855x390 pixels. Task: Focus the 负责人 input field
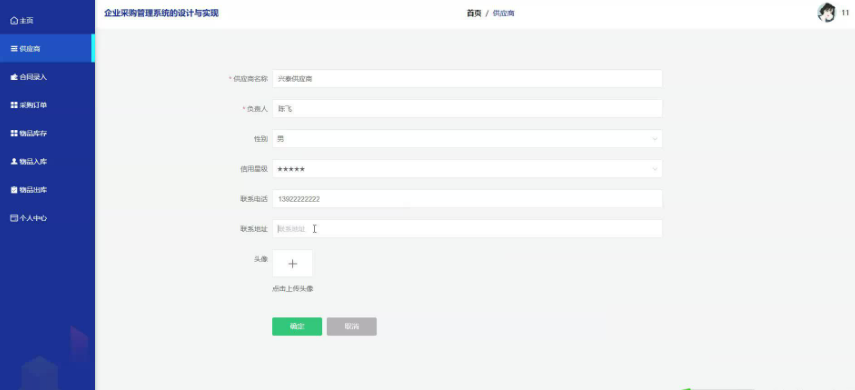(x=467, y=109)
